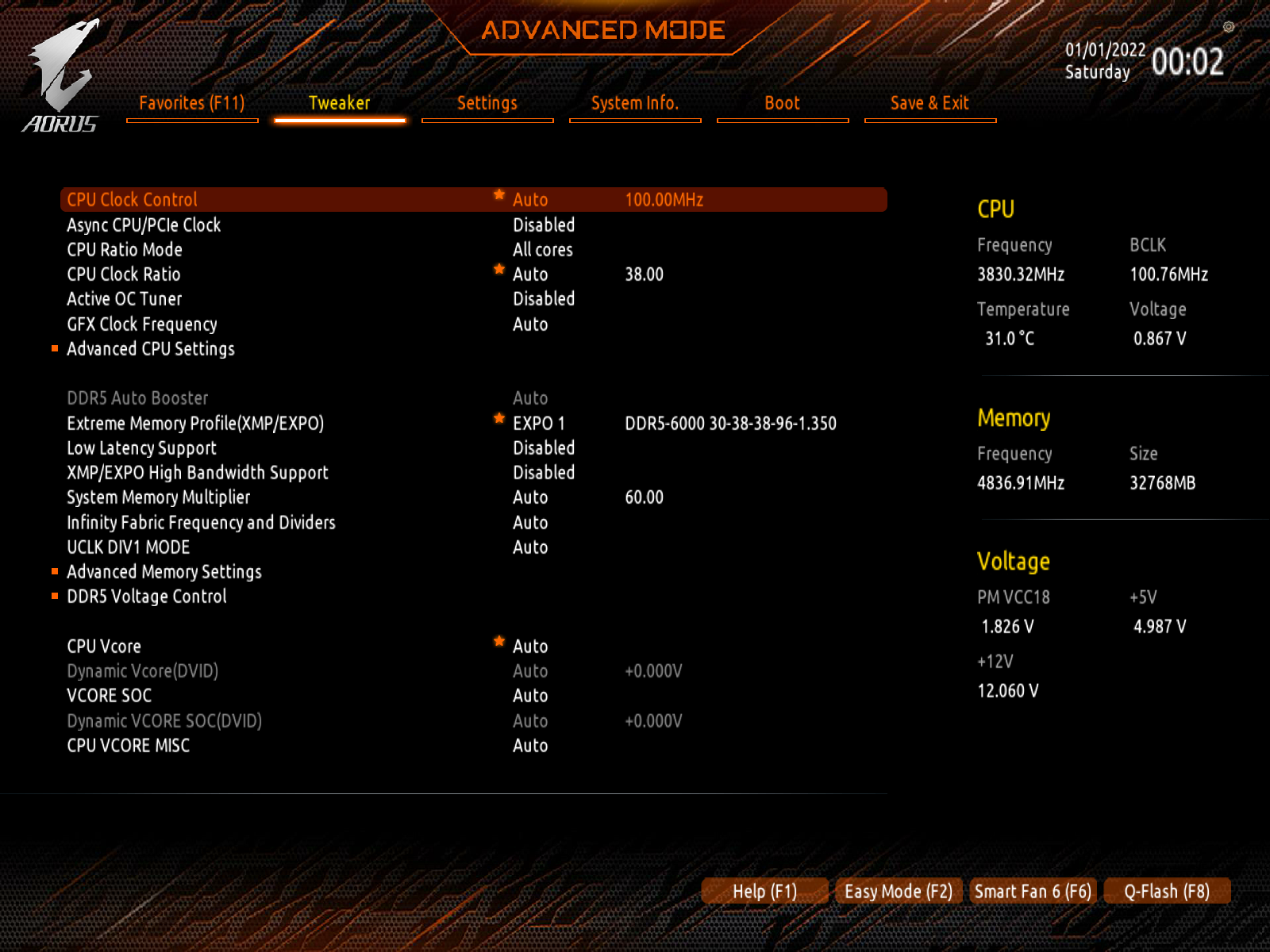Click the 3830.32MHz CPU frequency reading
The height and width of the screenshot is (952, 1270).
click(x=1022, y=274)
